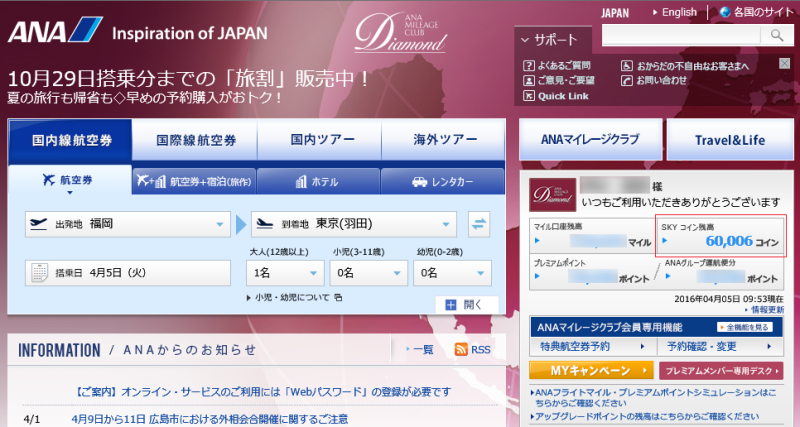Select ホテル sub-tab
The width and height of the screenshot is (800, 427).
pos(318,181)
